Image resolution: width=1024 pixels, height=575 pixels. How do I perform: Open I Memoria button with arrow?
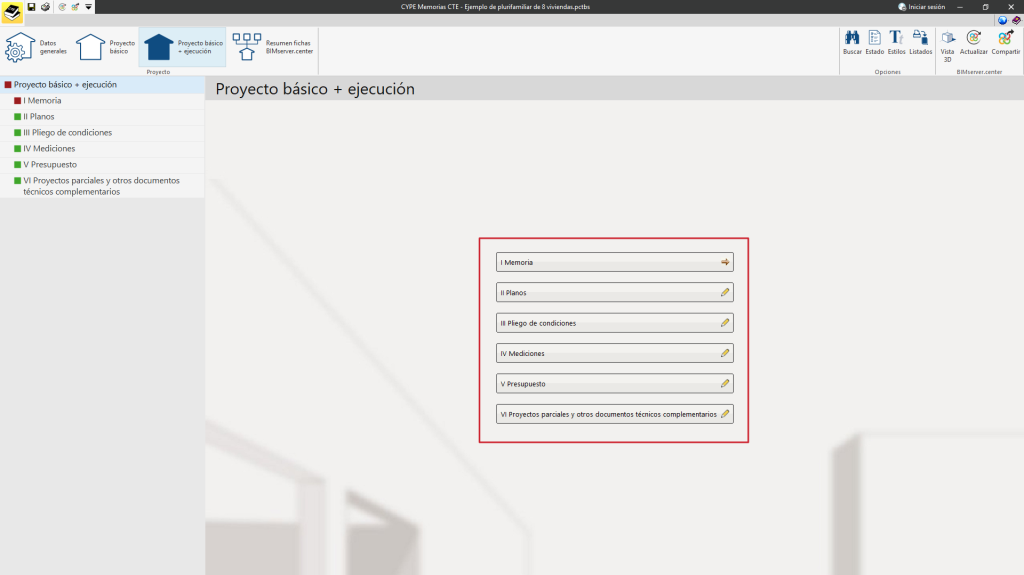615,262
